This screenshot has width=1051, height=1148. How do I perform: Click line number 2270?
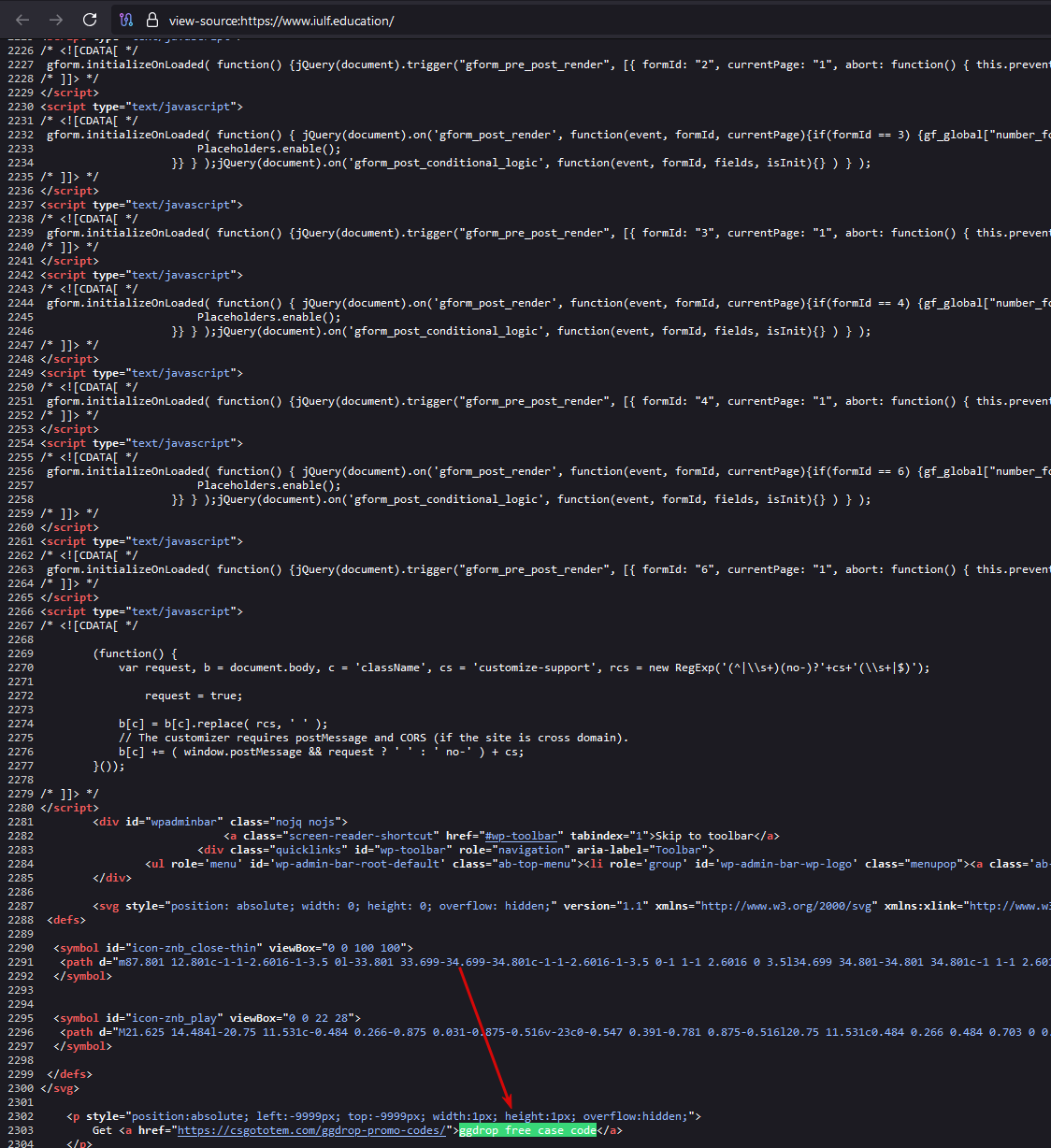pos(21,667)
